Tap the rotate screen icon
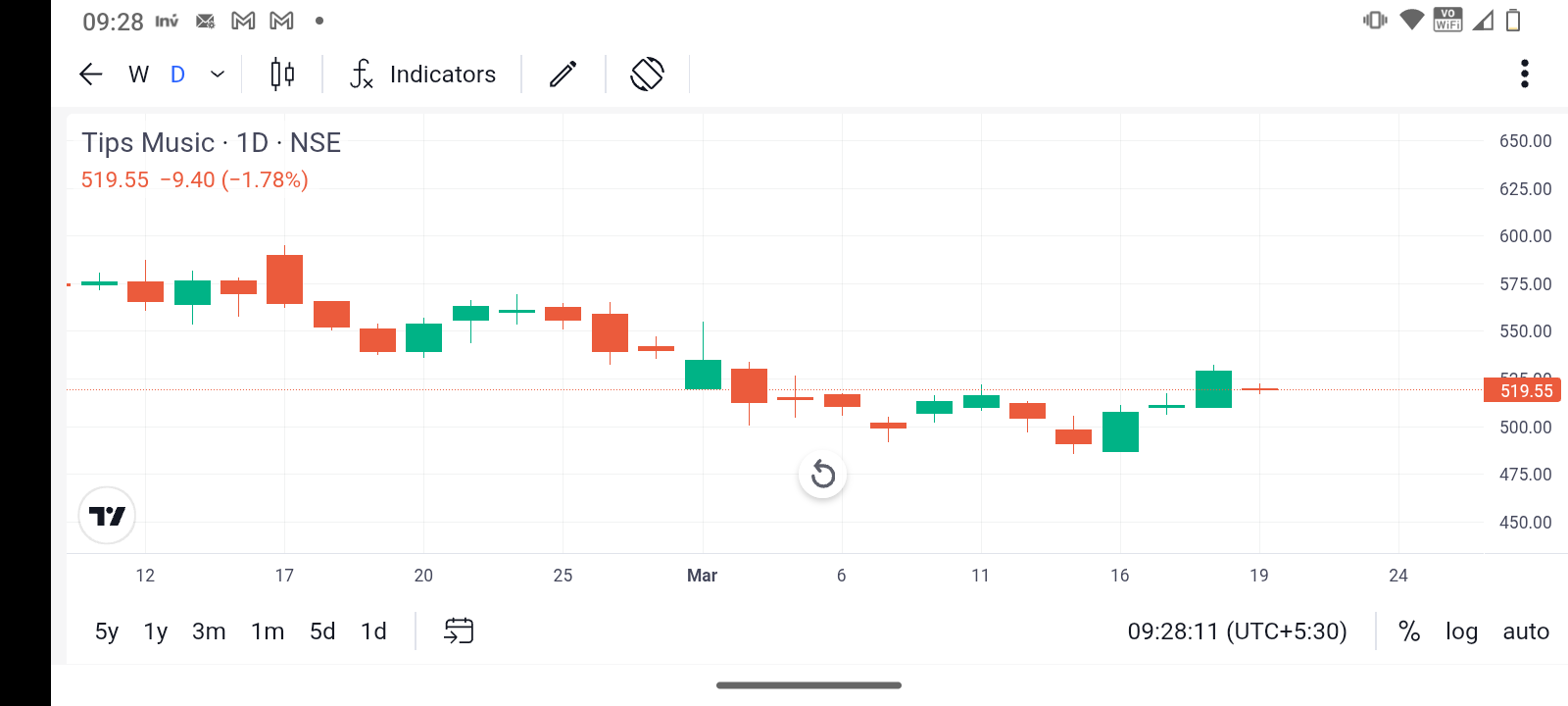Image resolution: width=1568 pixels, height=706 pixels. coord(648,75)
